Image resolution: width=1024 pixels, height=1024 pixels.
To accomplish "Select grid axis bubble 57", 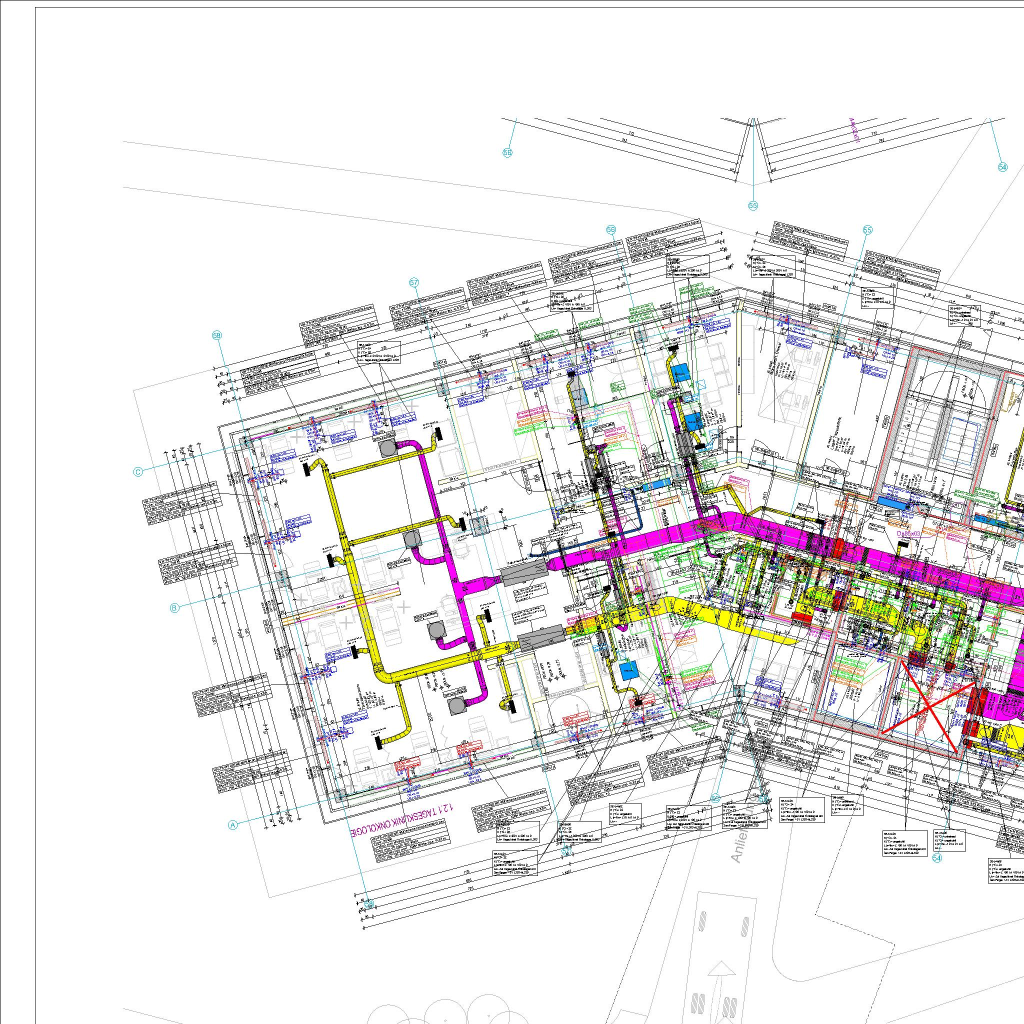I will pyautogui.click(x=414, y=283).
